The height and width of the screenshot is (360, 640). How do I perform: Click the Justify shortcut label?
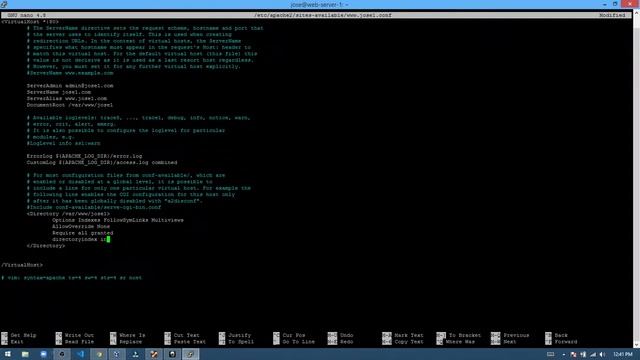(x=240, y=335)
